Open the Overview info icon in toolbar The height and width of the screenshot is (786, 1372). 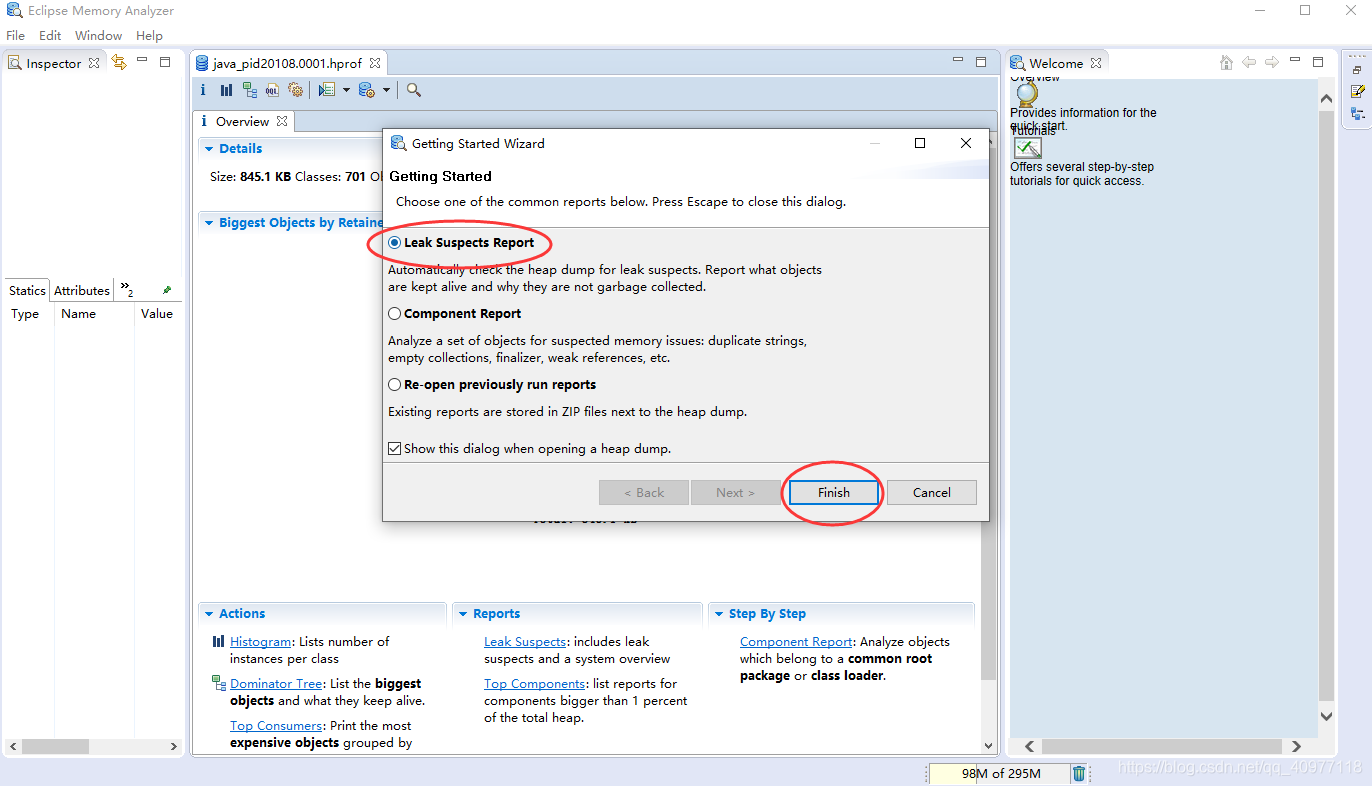tap(203, 90)
